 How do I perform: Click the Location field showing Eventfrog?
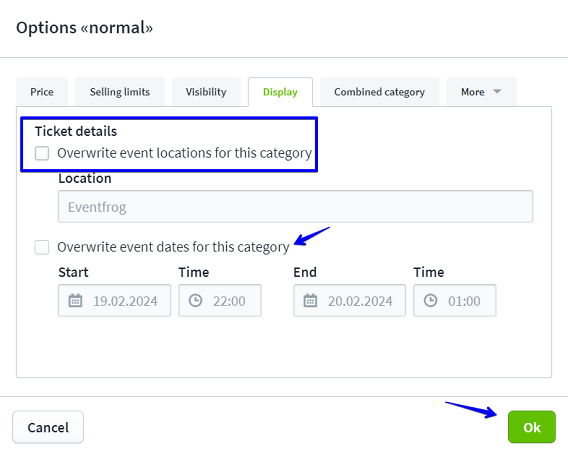point(295,207)
